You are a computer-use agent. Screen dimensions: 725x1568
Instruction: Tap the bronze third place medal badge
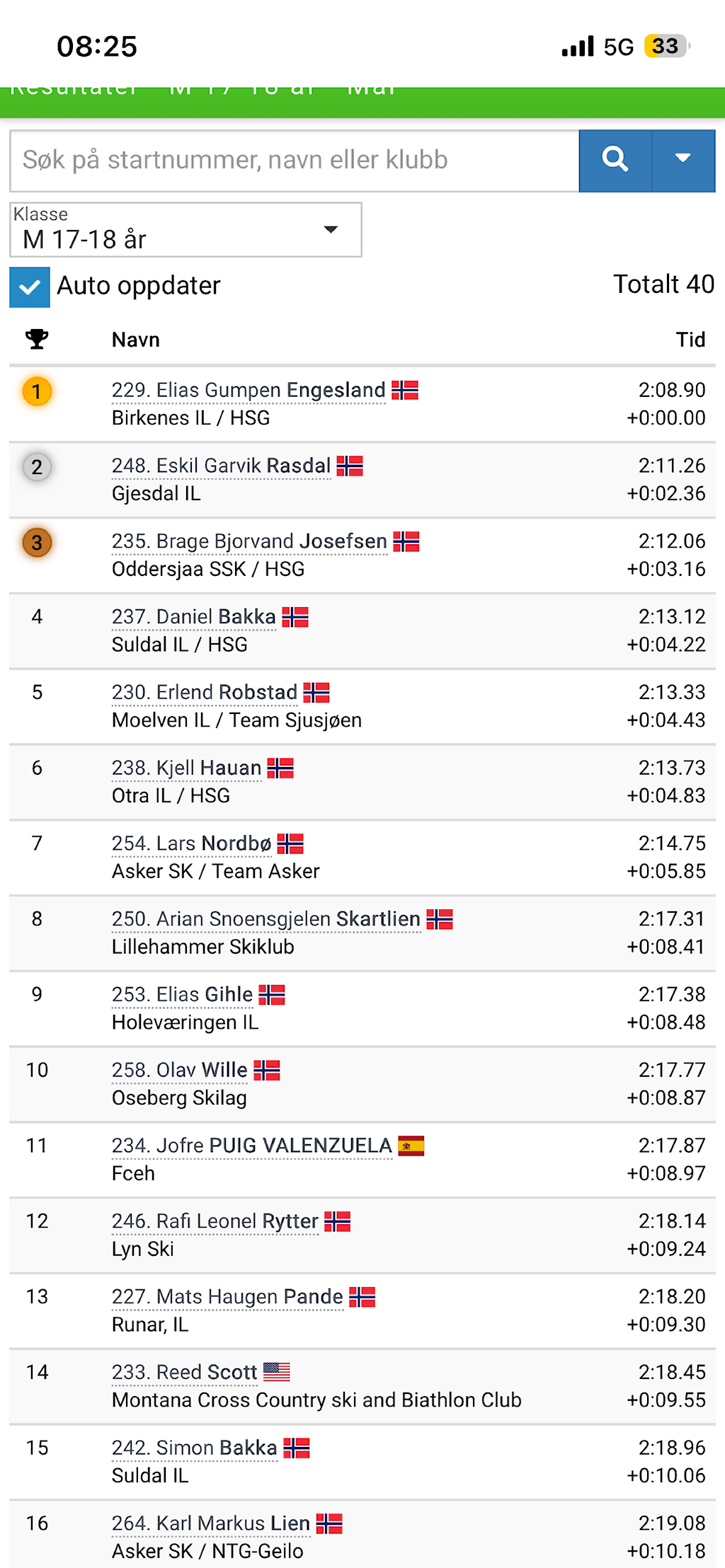(37, 543)
